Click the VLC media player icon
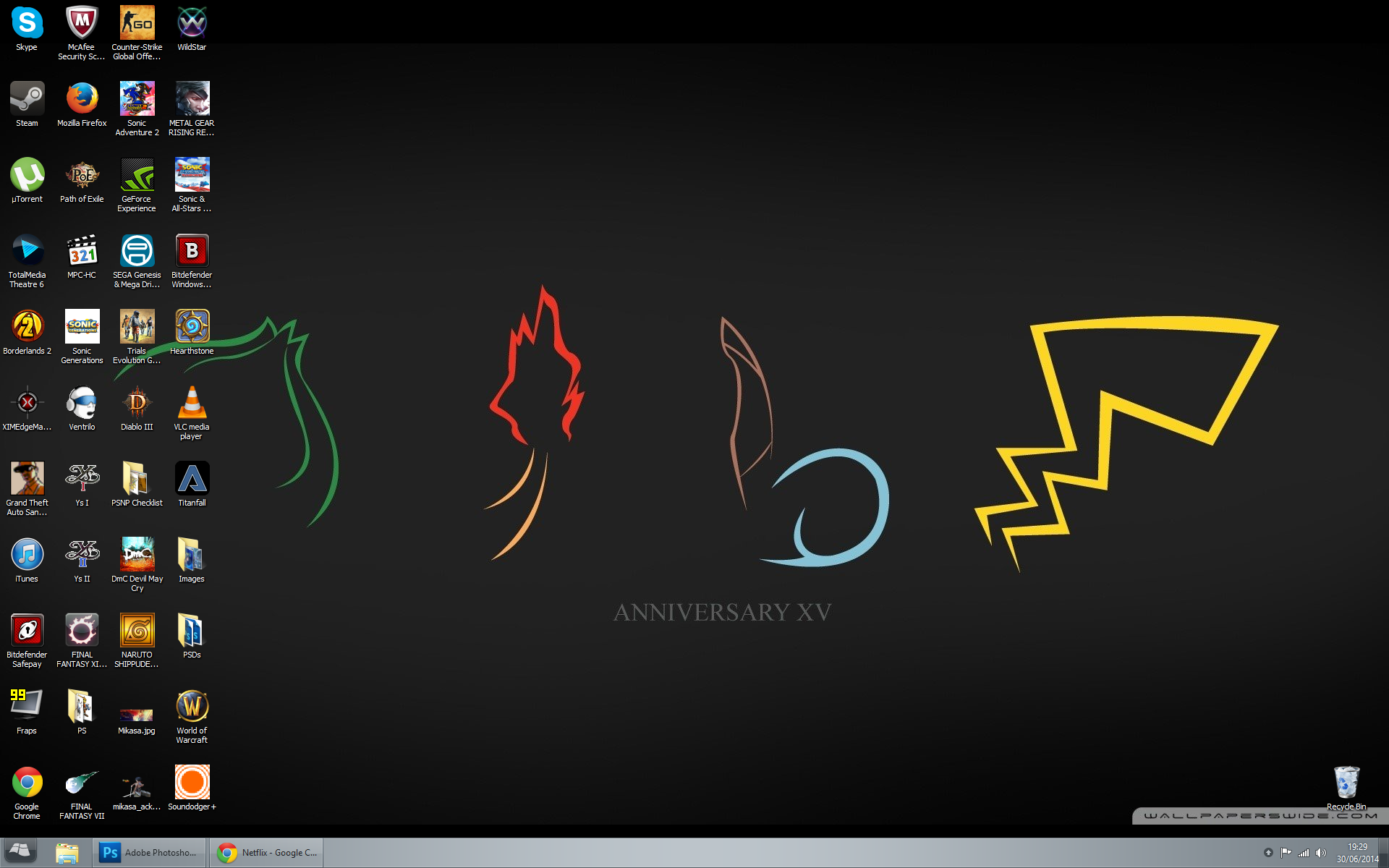1389x868 pixels. tap(192, 403)
